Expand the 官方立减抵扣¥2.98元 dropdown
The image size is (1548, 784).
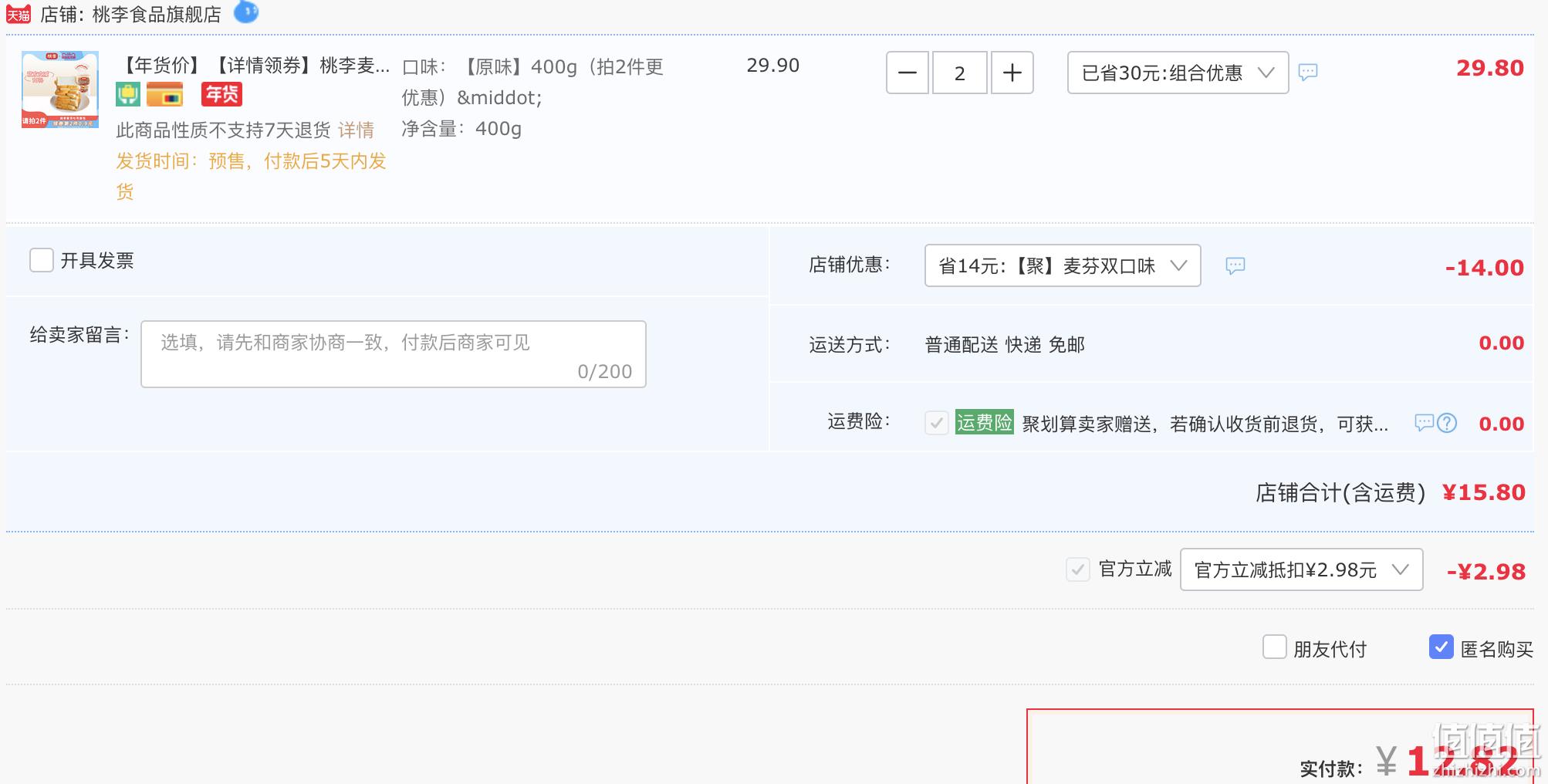pyautogui.click(x=1301, y=569)
